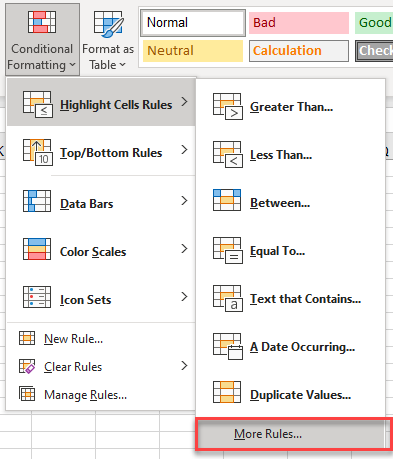Screen dimensions: 393x459
Task: Click the Greater Than rule icon
Action: 228,106
